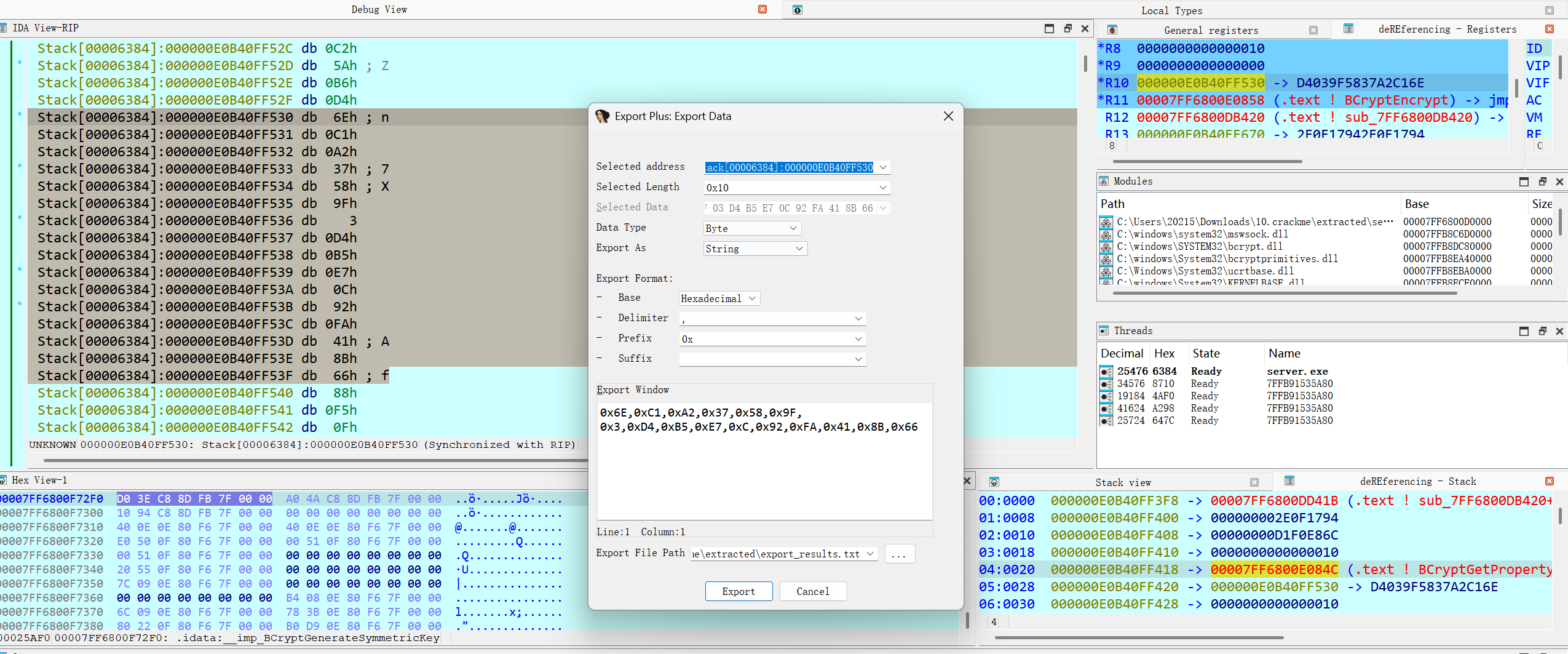1568x654 pixels.
Task: Click the browse (...) button for file path
Action: tap(900, 554)
